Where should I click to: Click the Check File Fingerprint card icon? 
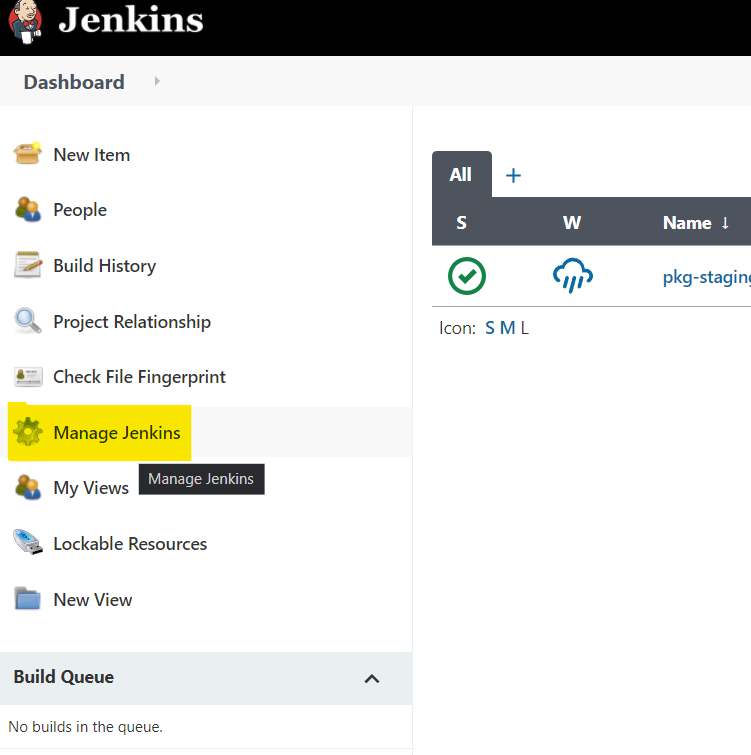(x=28, y=377)
